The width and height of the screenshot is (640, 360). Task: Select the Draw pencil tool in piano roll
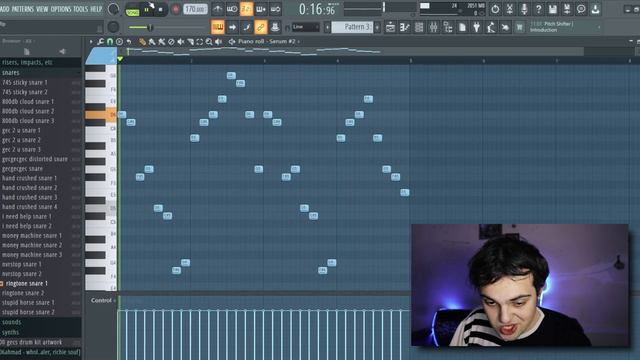tap(142, 42)
